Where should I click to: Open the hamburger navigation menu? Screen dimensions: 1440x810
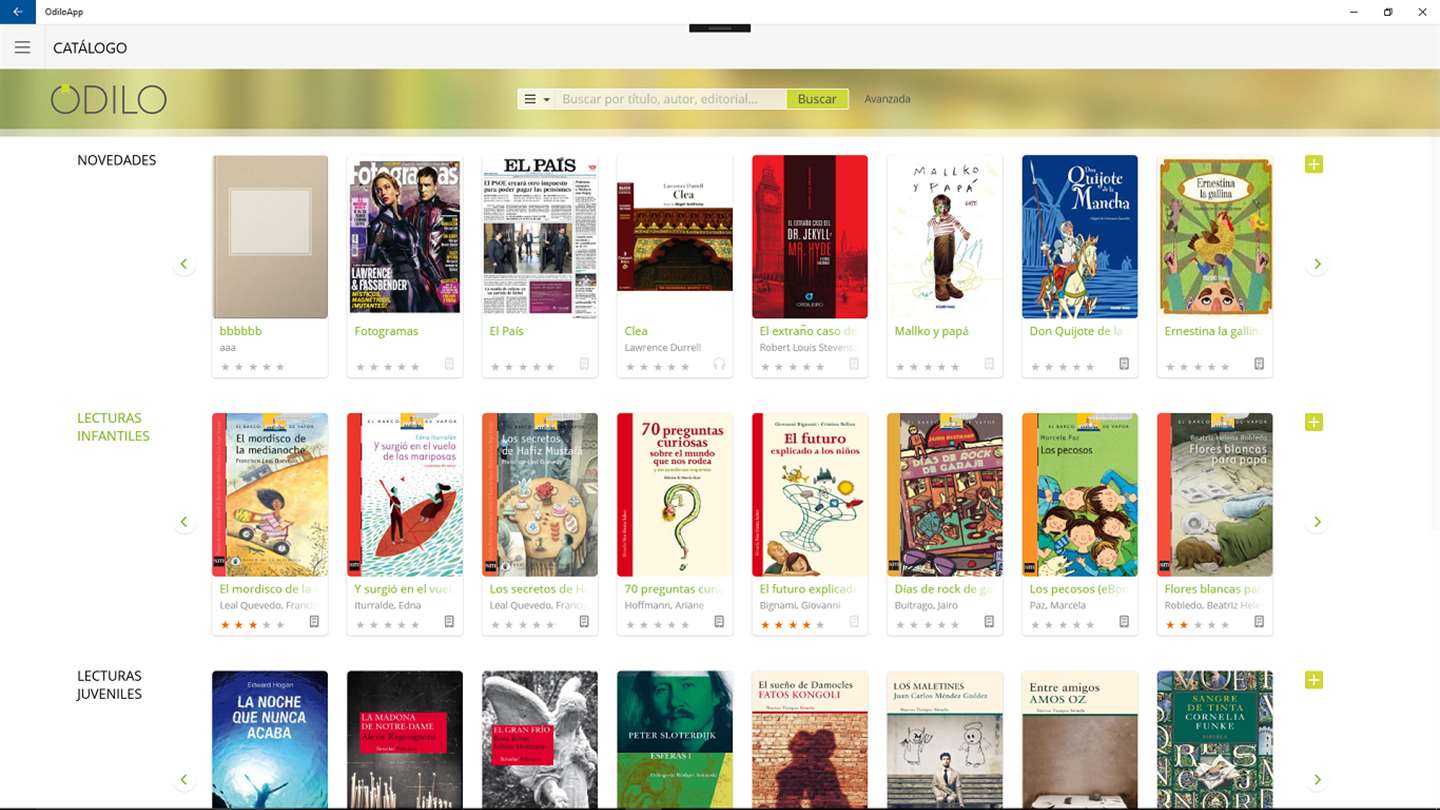22,47
